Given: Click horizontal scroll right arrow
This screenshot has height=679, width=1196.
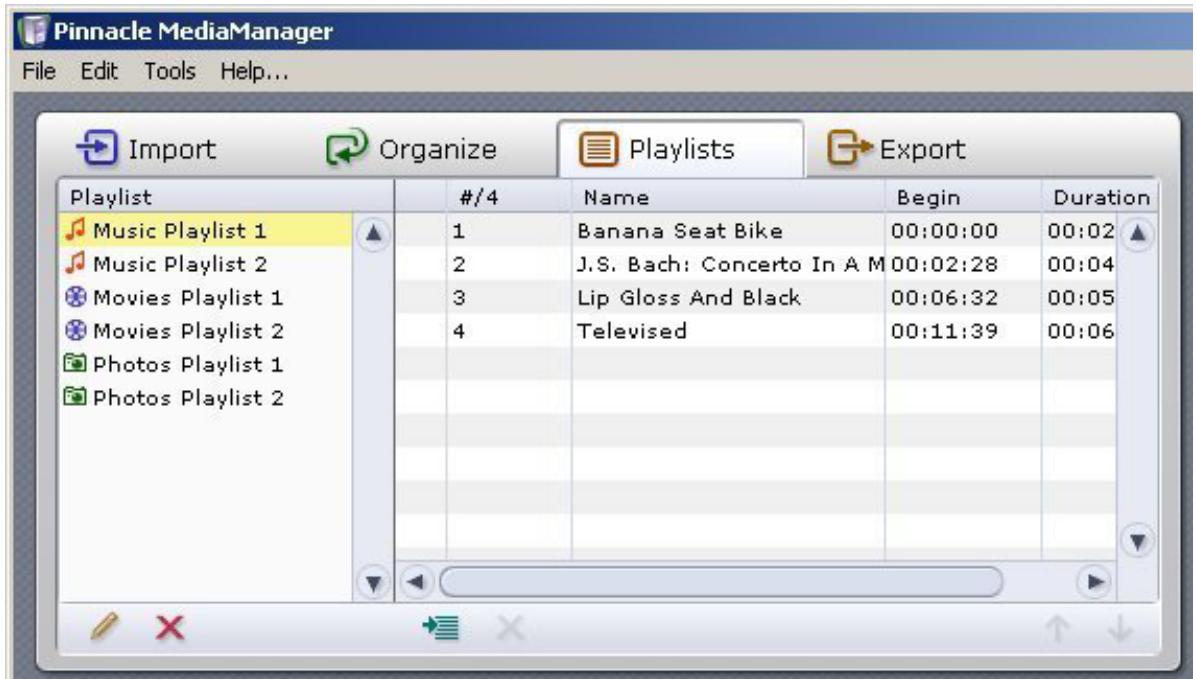Looking at the screenshot, I should point(1095,582).
